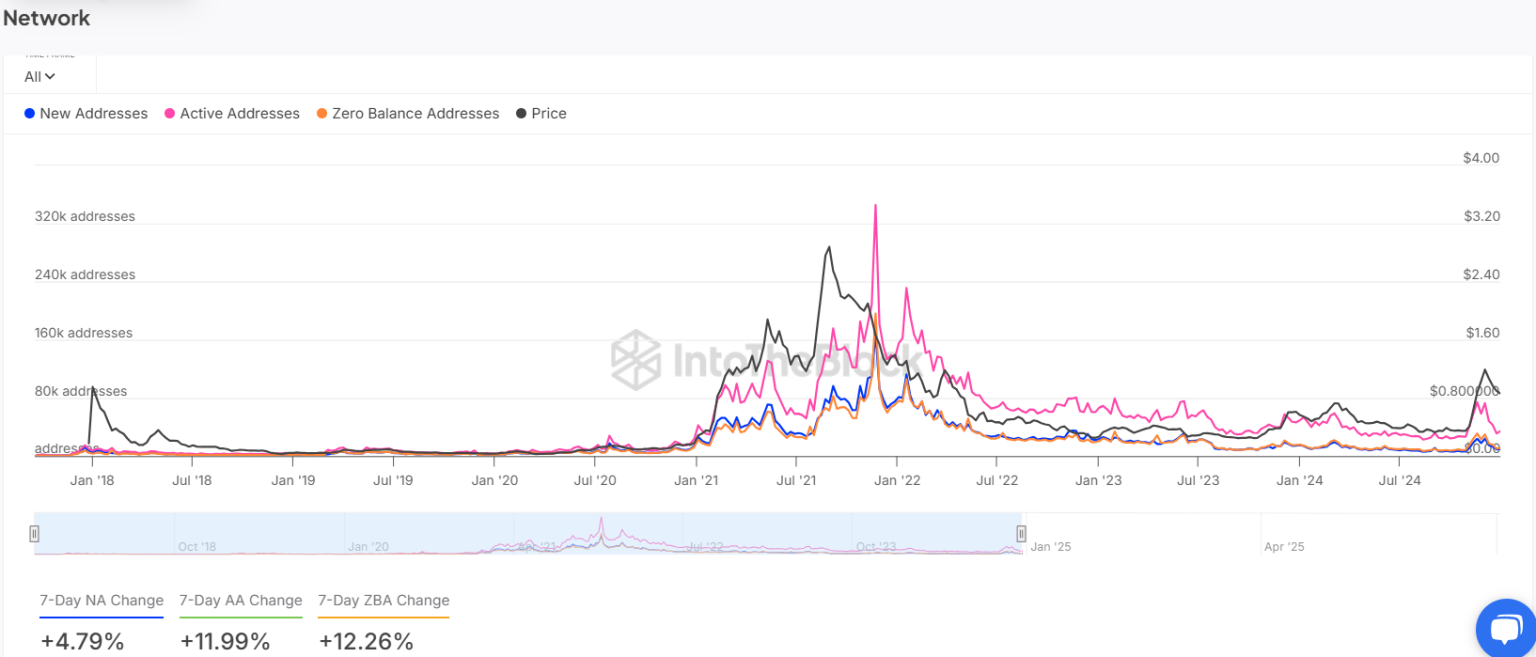Click the right range slider handle
This screenshot has height=657, width=1536.
tap(1021, 534)
